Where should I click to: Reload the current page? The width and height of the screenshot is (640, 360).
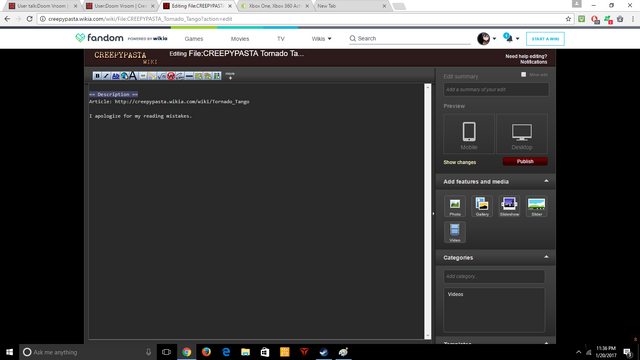pos(29,19)
